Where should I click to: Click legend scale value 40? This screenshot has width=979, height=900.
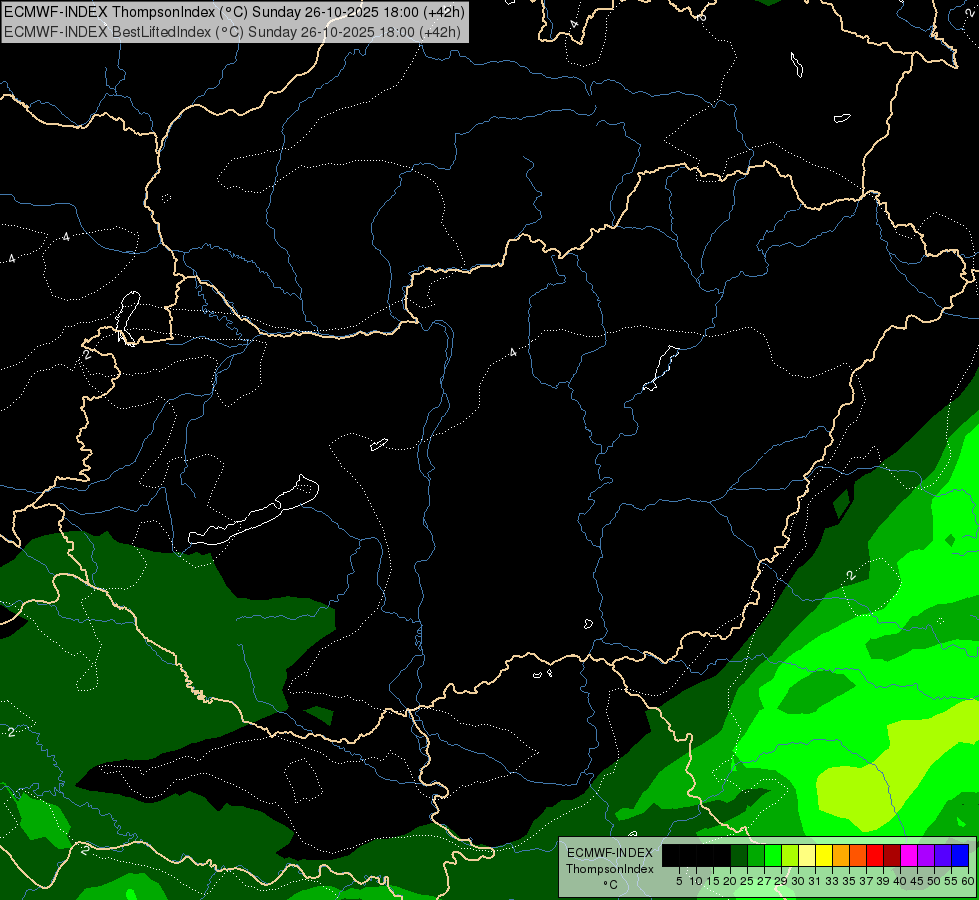(900, 881)
